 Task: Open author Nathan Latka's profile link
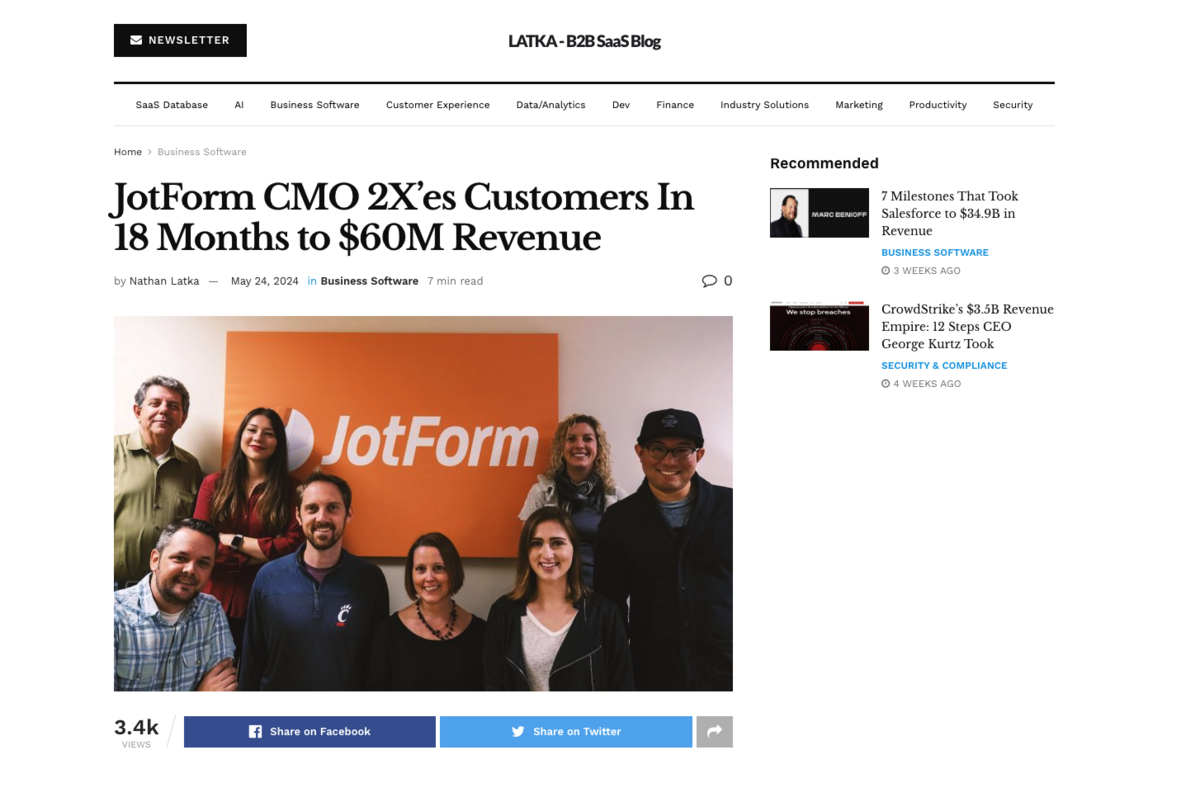point(164,281)
